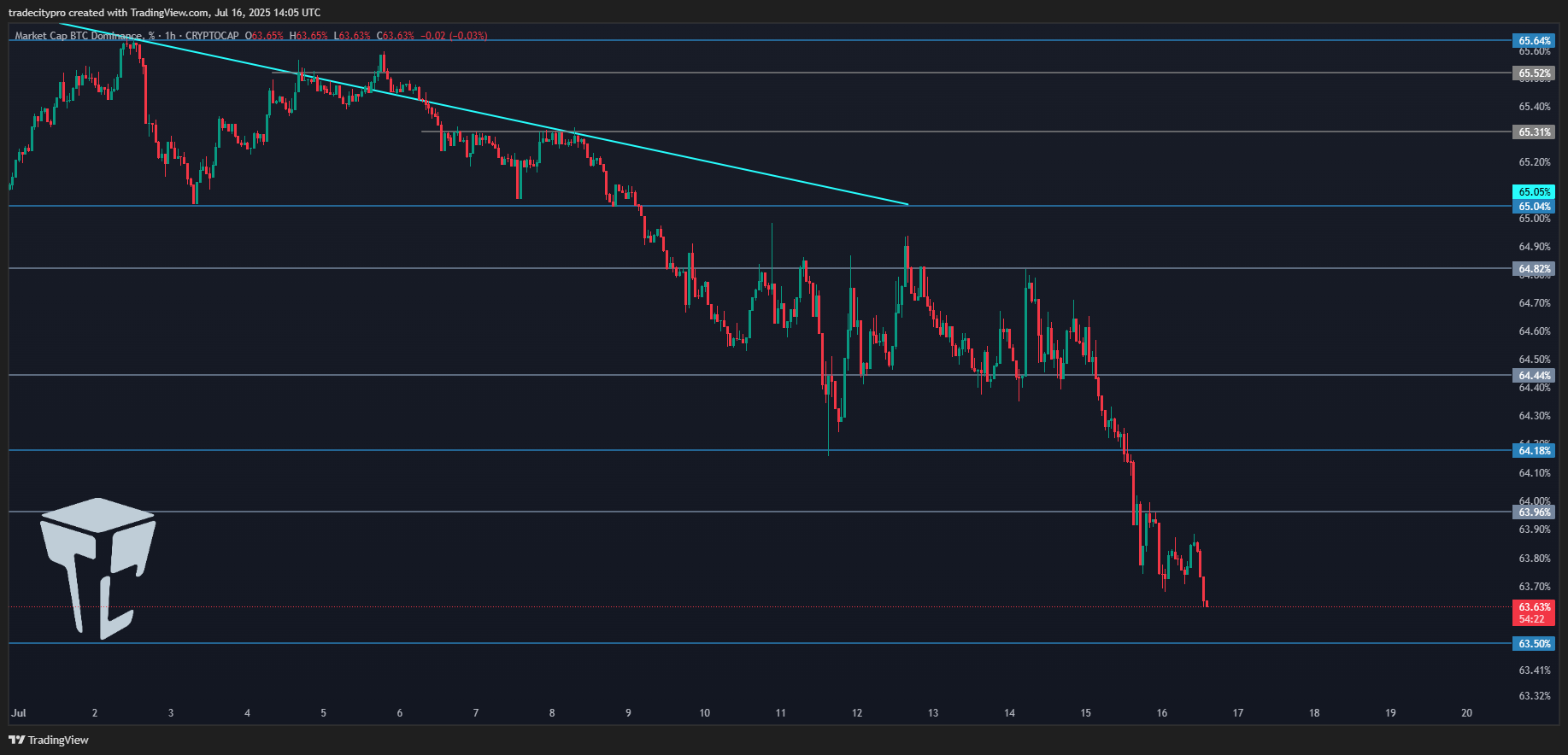Click the TradingView logo at the bottom-left corner
Viewport: 1568px width, 755px height.
(49, 740)
